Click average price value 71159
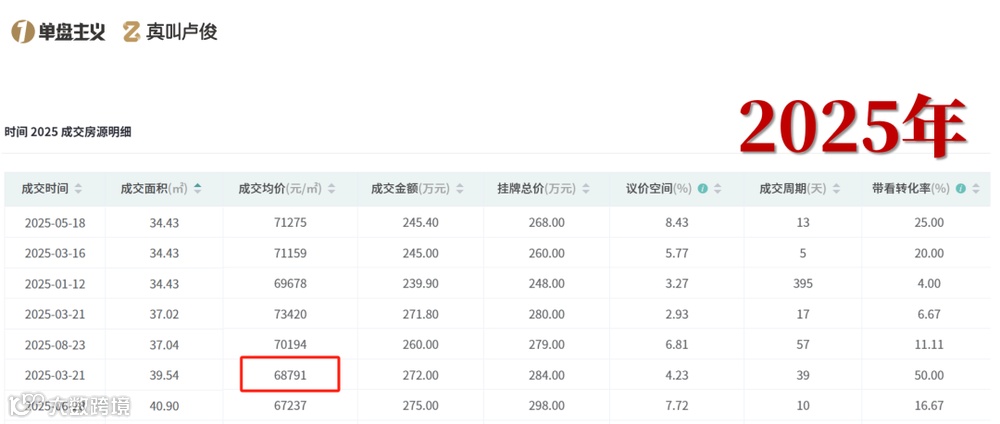 click(290, 253)
